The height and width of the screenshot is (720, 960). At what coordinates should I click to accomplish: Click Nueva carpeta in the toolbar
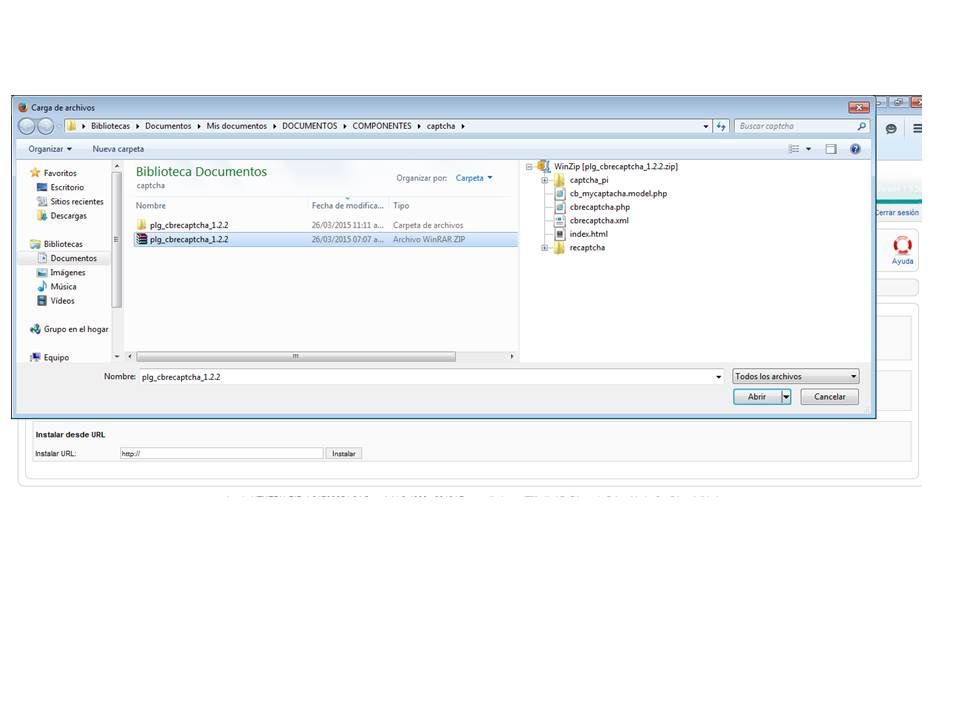tap(118, 149)
